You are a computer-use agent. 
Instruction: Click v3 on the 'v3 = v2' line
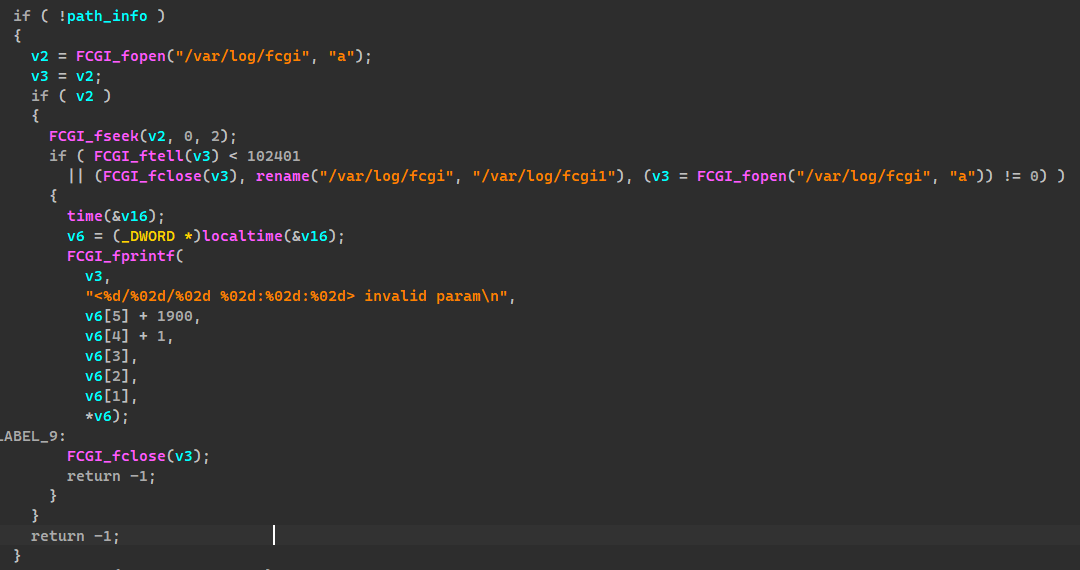(40, 76)
